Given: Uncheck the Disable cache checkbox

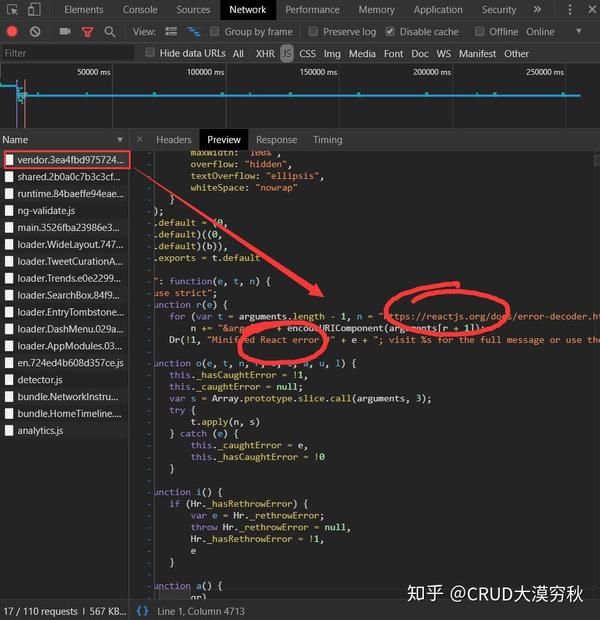Looking at the screenshot, I should (390, 32).
